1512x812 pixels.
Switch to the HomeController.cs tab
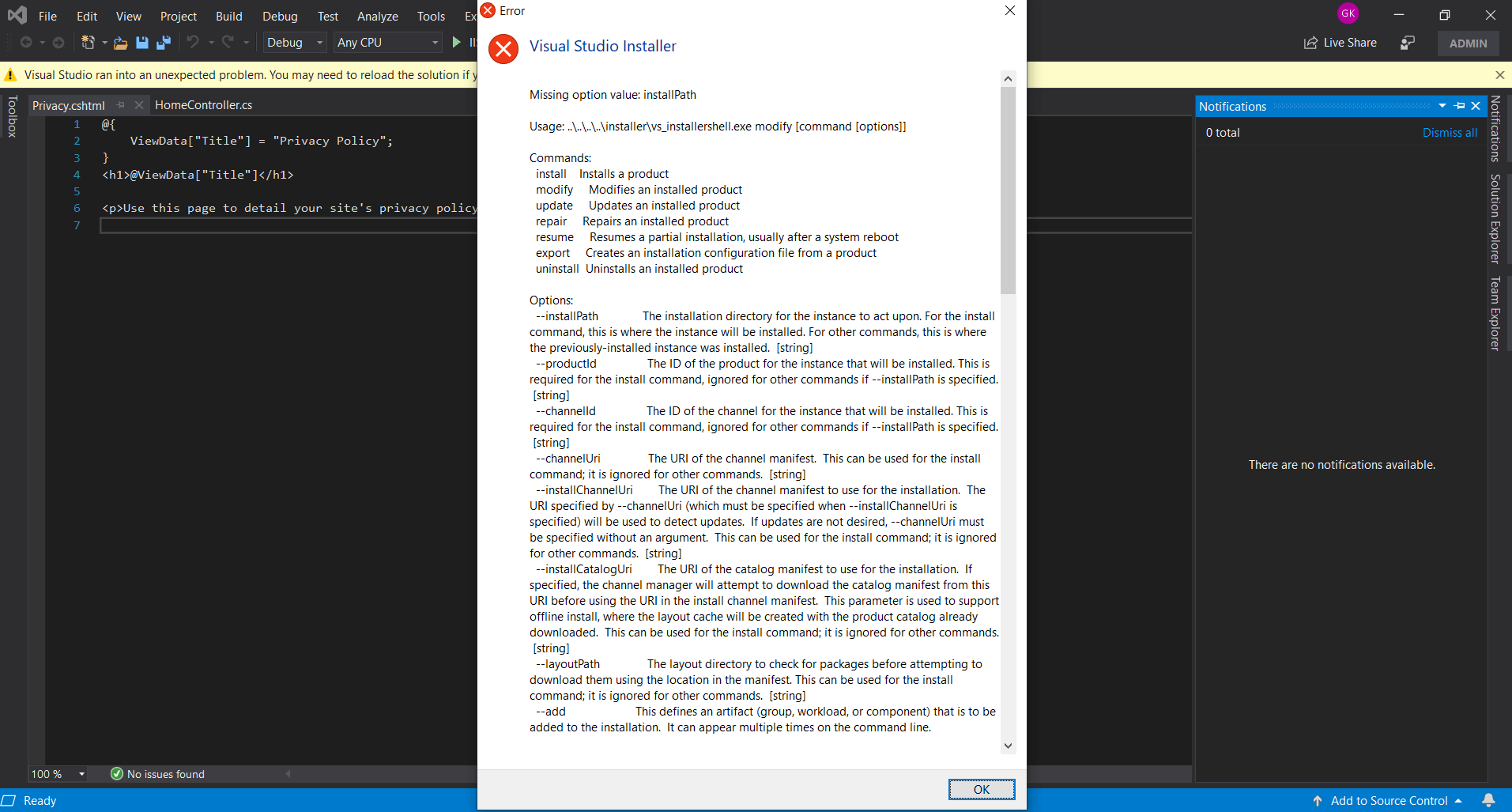click(204, 105)
